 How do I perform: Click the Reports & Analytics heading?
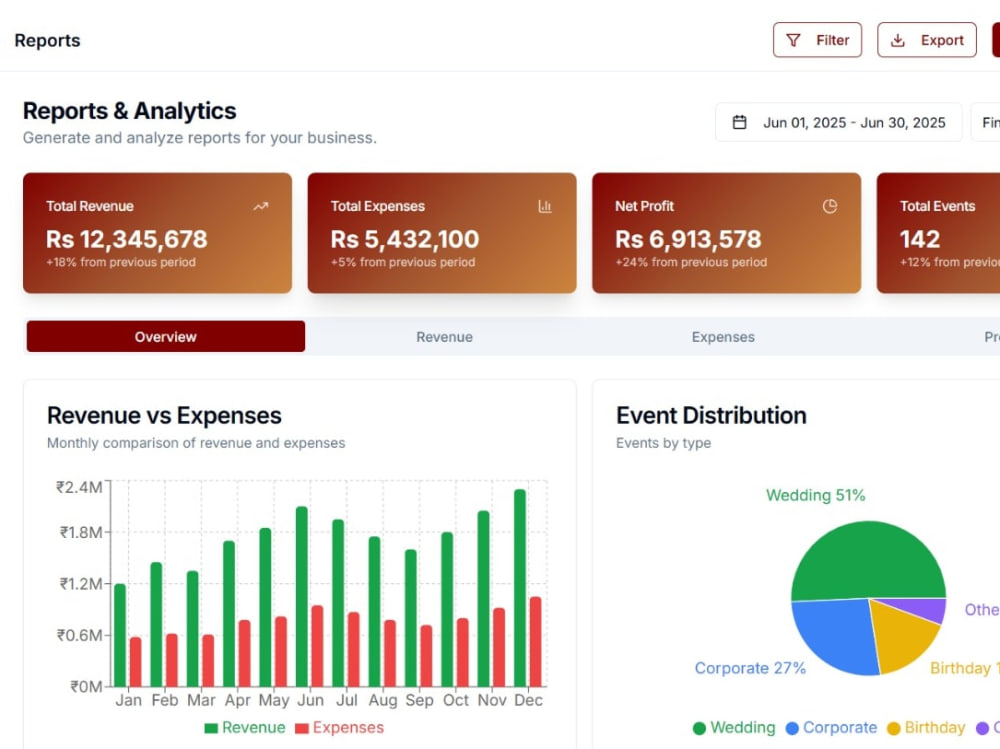(129, 110)
